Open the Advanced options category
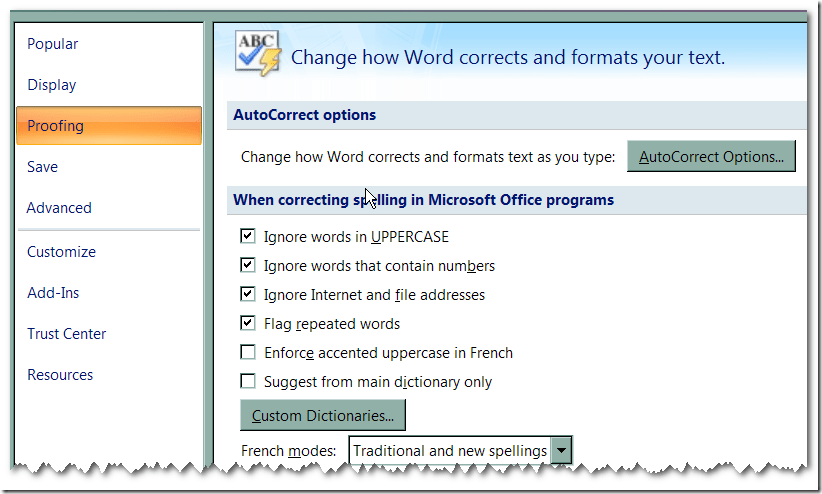The image size is (822, 494). 59,208
